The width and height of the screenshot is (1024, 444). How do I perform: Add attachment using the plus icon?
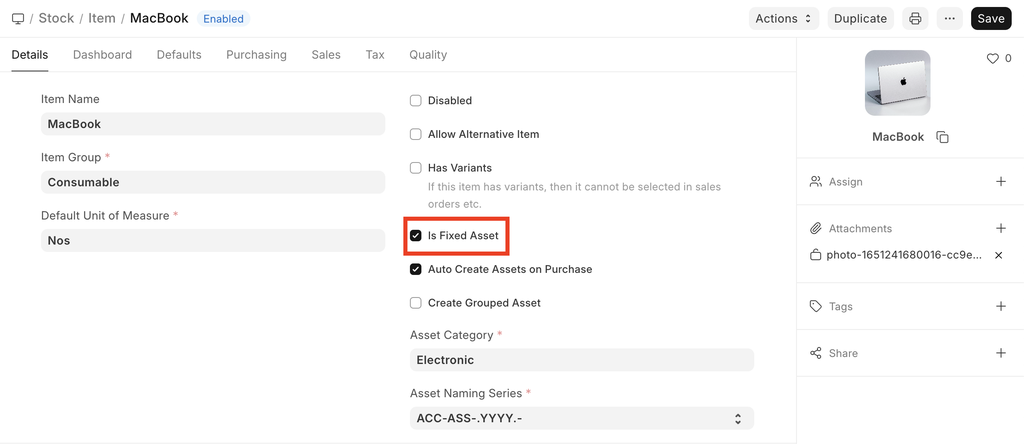[x=1001, y=229]
